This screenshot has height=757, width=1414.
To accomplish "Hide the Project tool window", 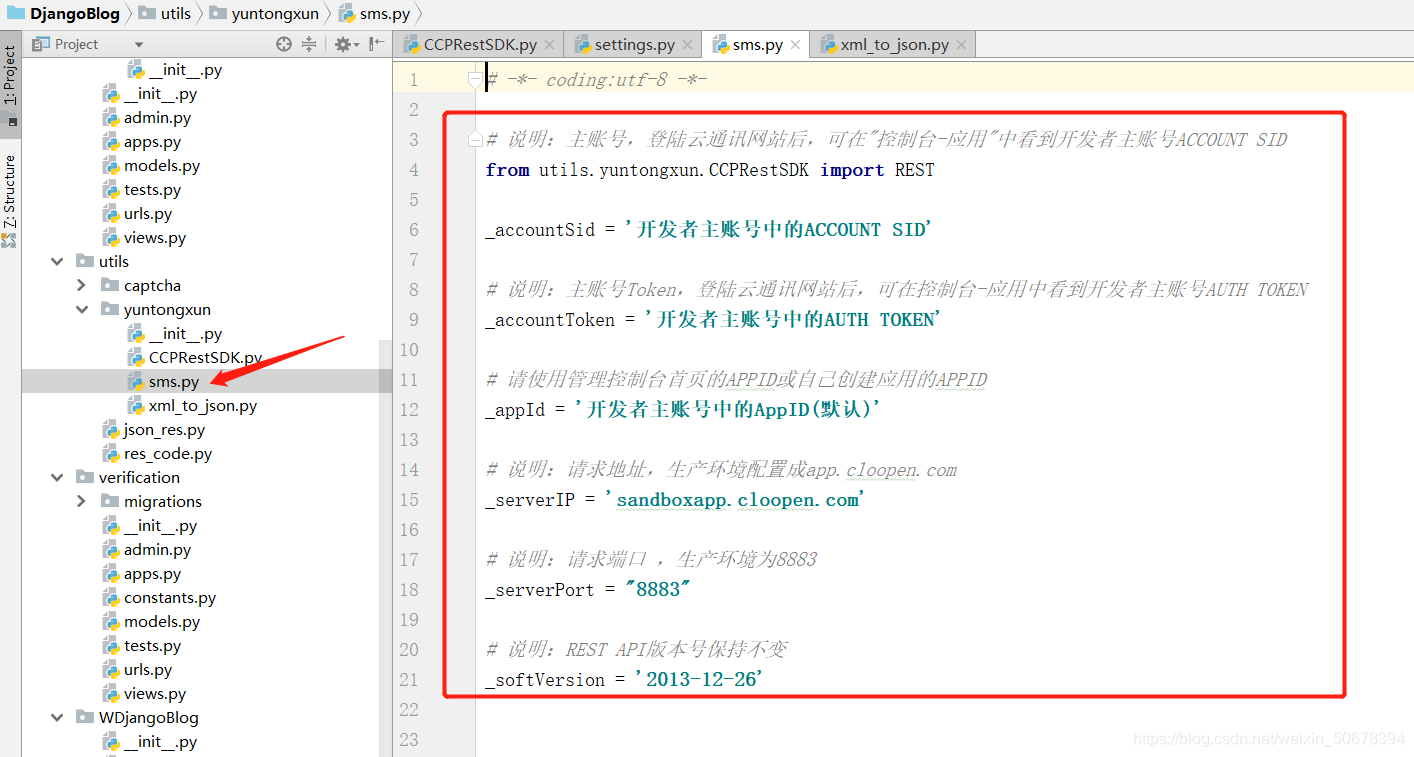I will point(376,44).
